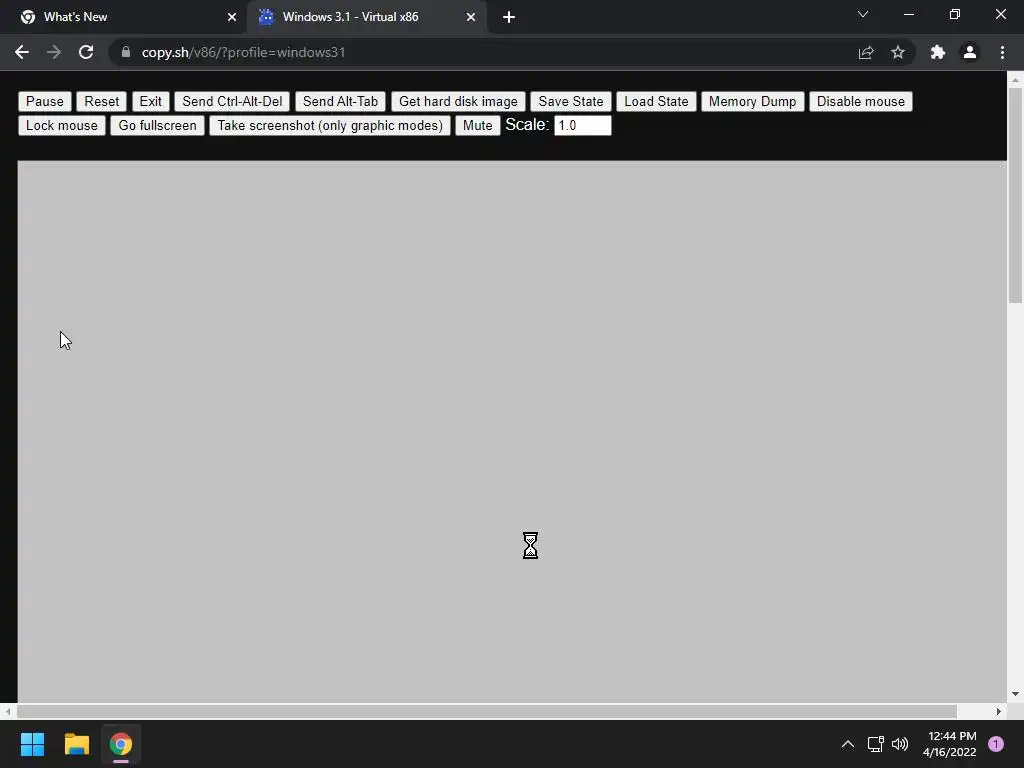
Task: Click Go fullscreen
Action: (157, 125)
